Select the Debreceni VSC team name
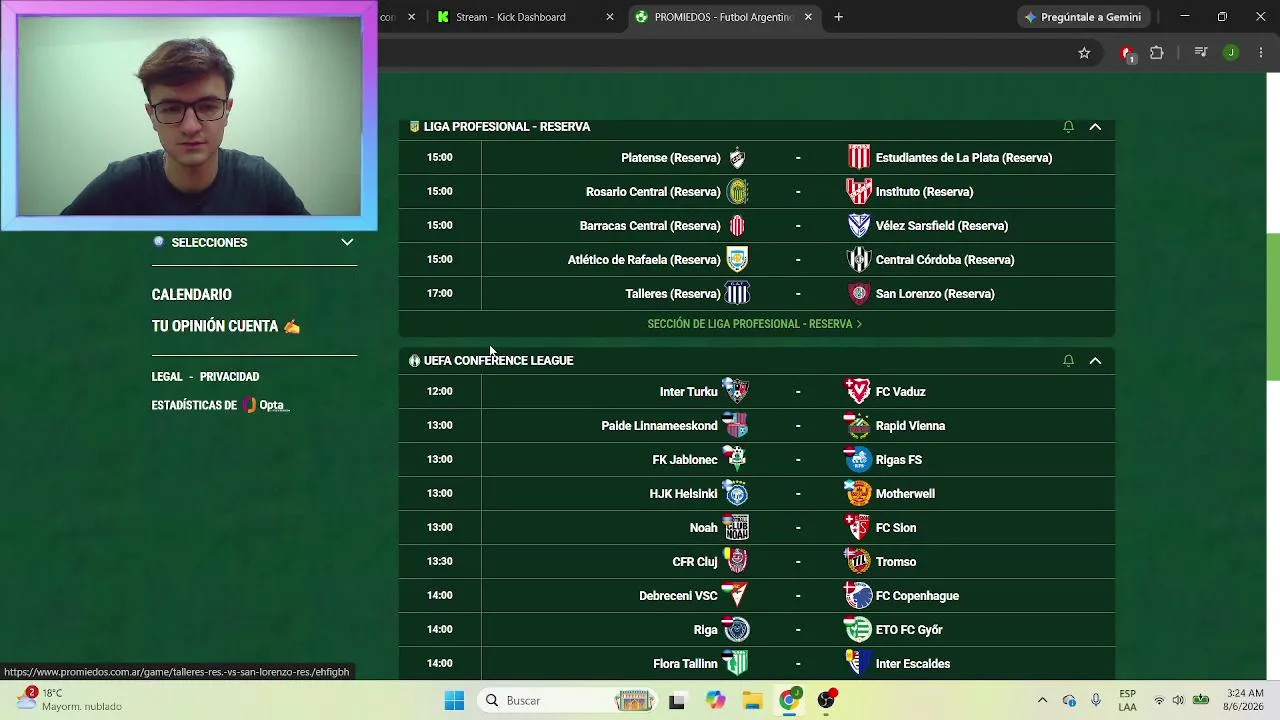This screenshot has height=720, width=1280. coord(678,596)
